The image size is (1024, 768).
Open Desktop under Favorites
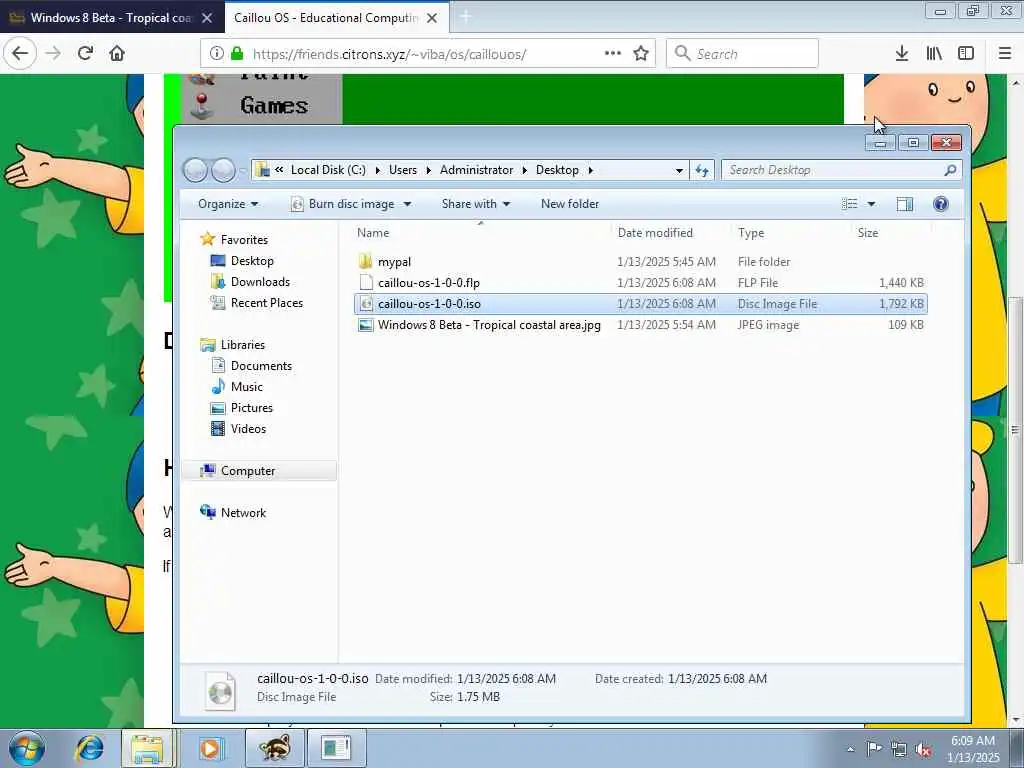tap(252, 261)
